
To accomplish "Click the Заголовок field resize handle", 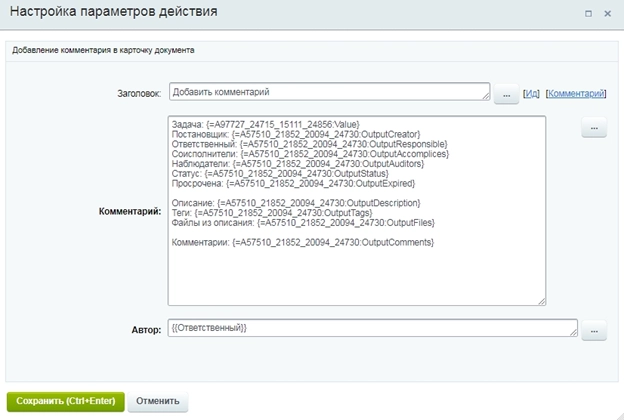I will [486, 98].
